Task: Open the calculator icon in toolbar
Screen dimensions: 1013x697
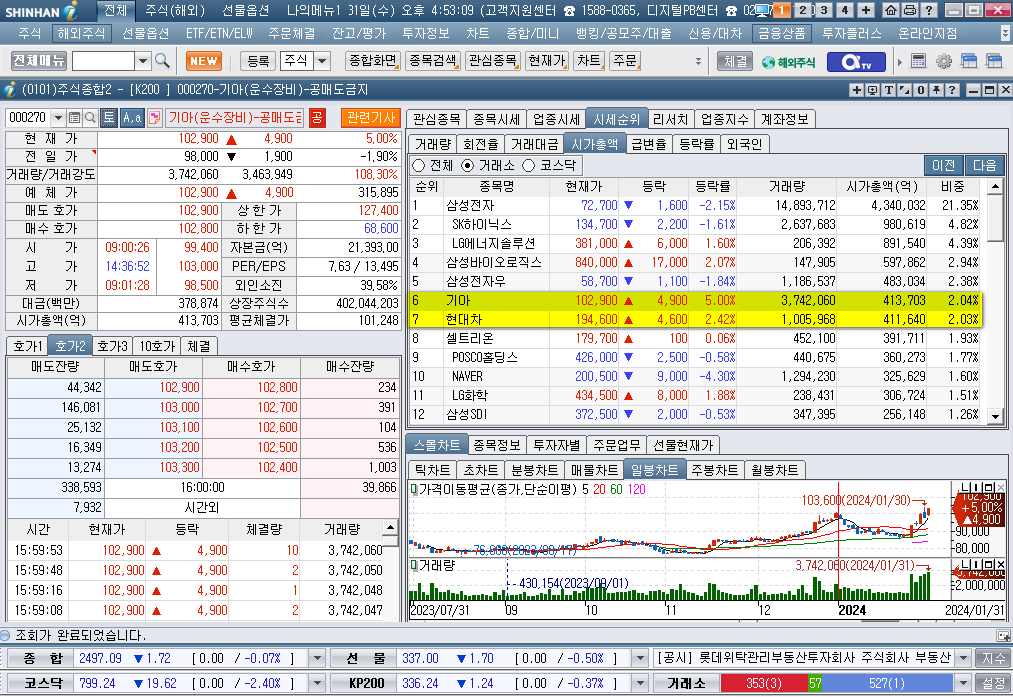Action: click(918, 61)
